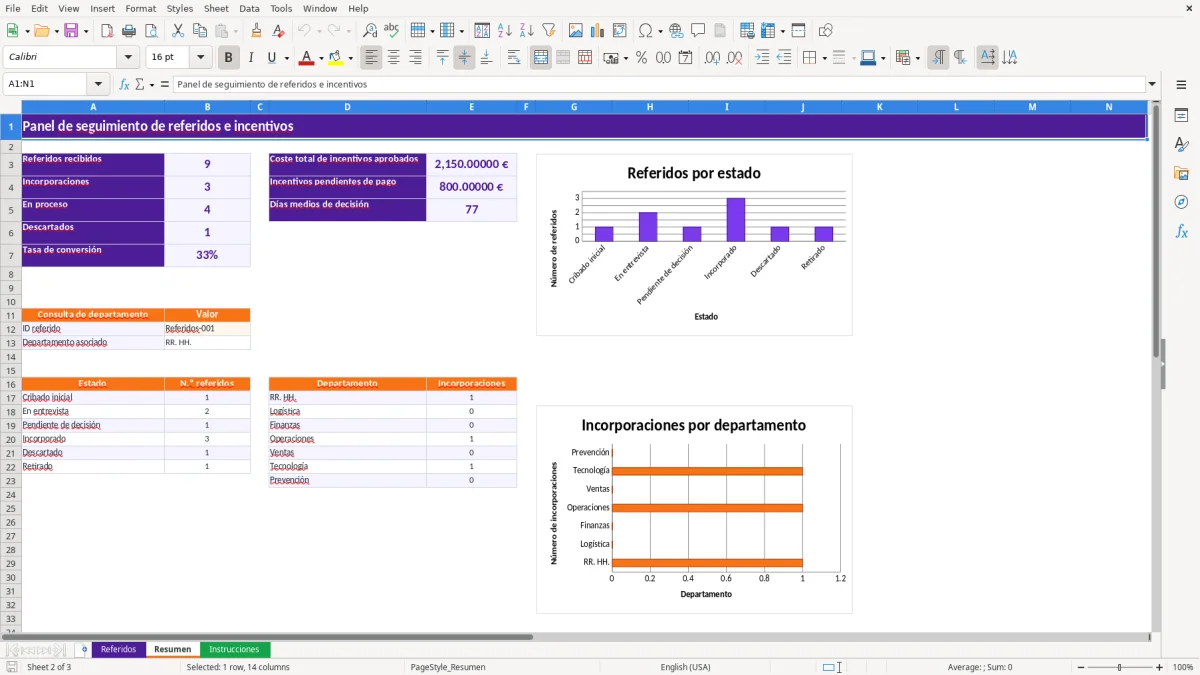
Task: Click the row 12 header
Action: point(11,328)
